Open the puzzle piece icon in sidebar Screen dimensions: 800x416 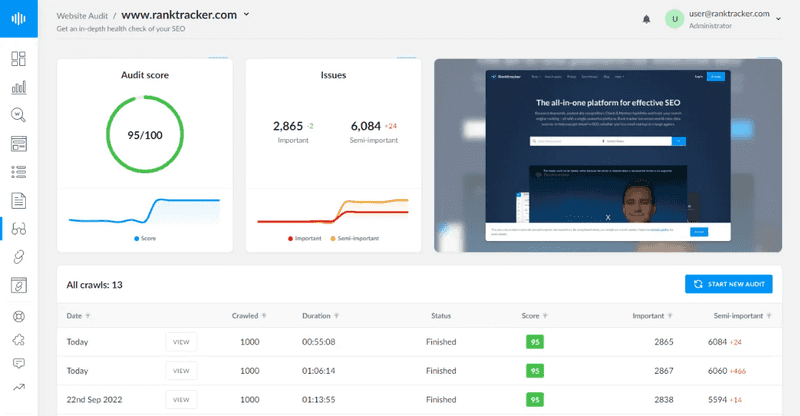tap(18, 340)
